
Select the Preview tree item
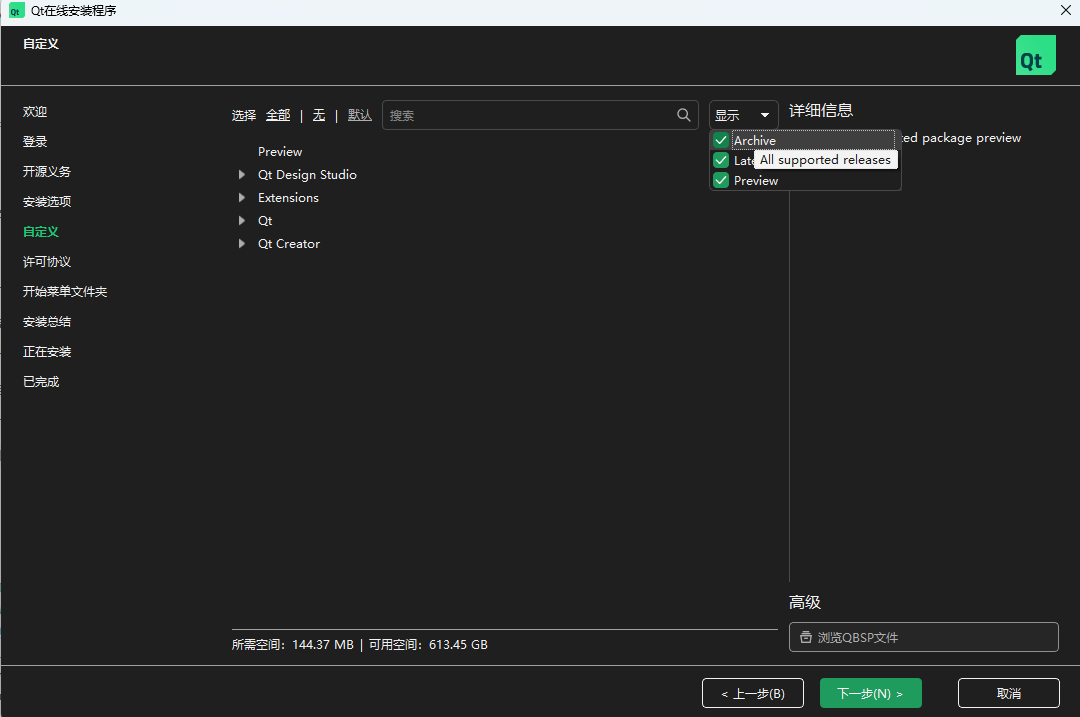(x=280, y=152)
